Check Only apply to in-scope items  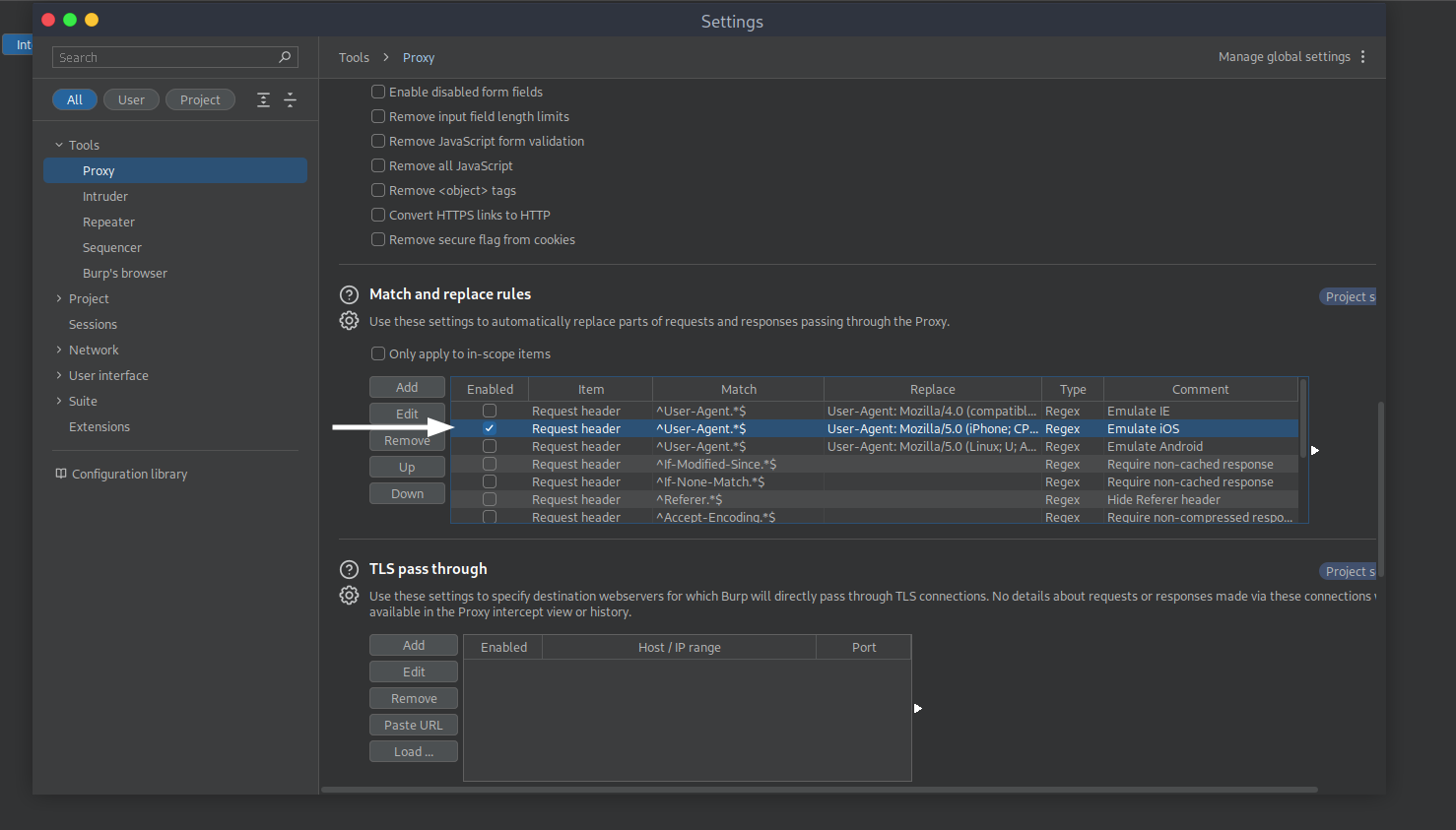pos(377,353)
